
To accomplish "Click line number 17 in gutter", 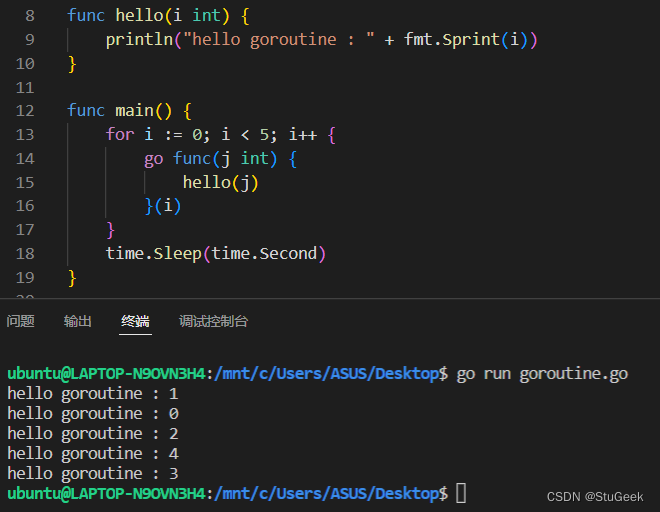I will click(25, 230).
